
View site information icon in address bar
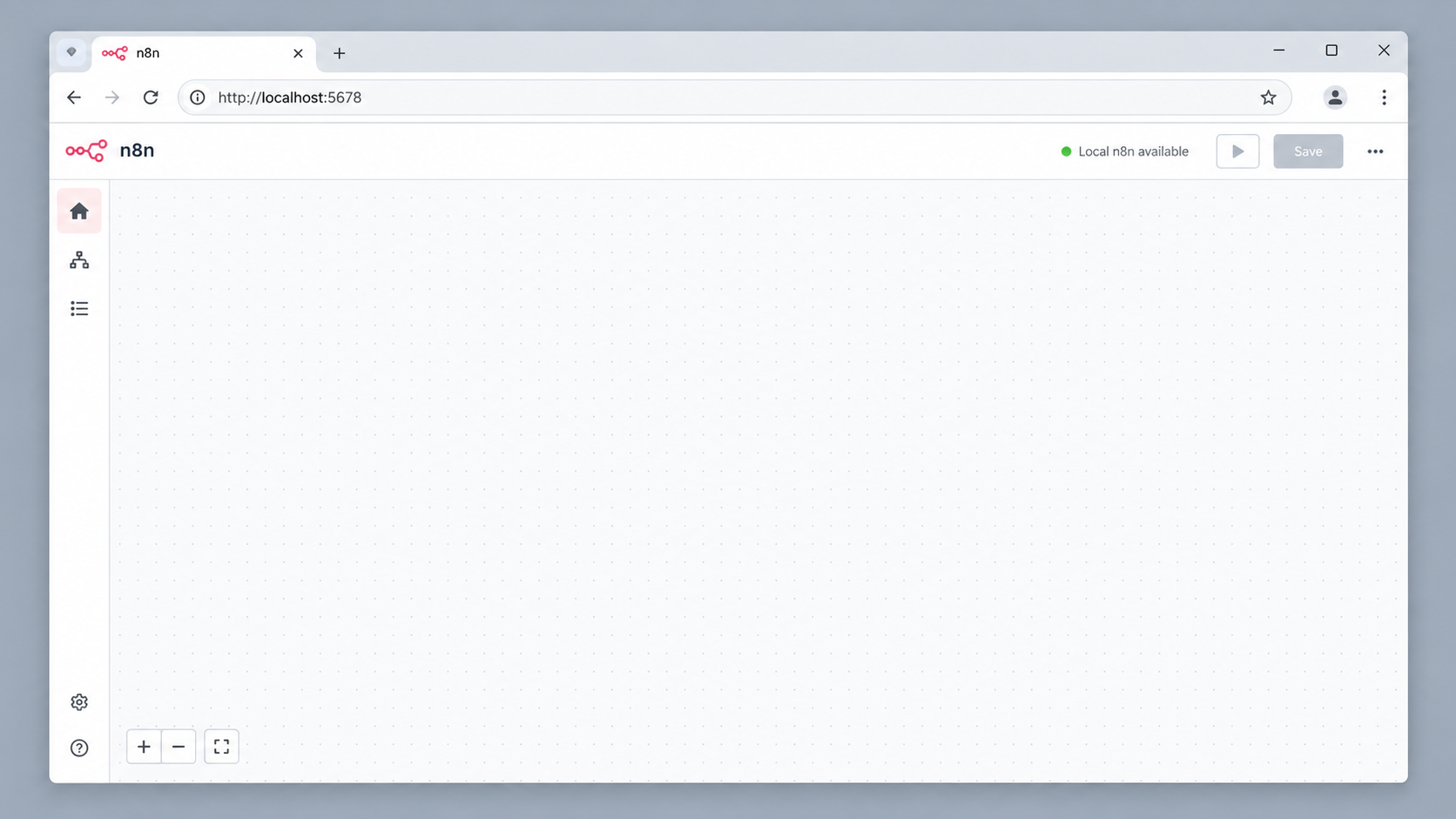point(198,97)
